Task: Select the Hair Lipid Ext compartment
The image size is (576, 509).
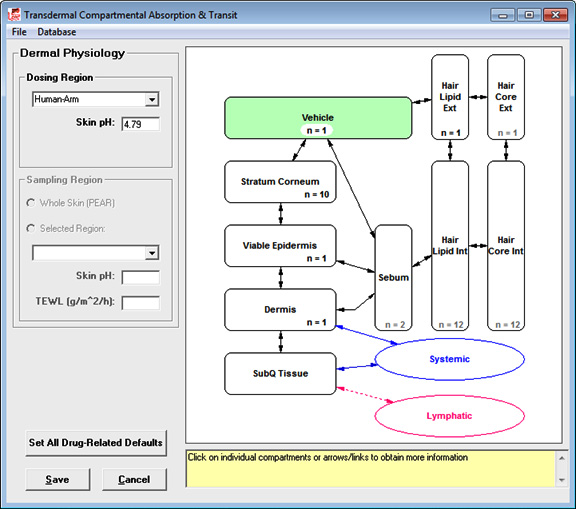Action: click(x=450, y=97)
